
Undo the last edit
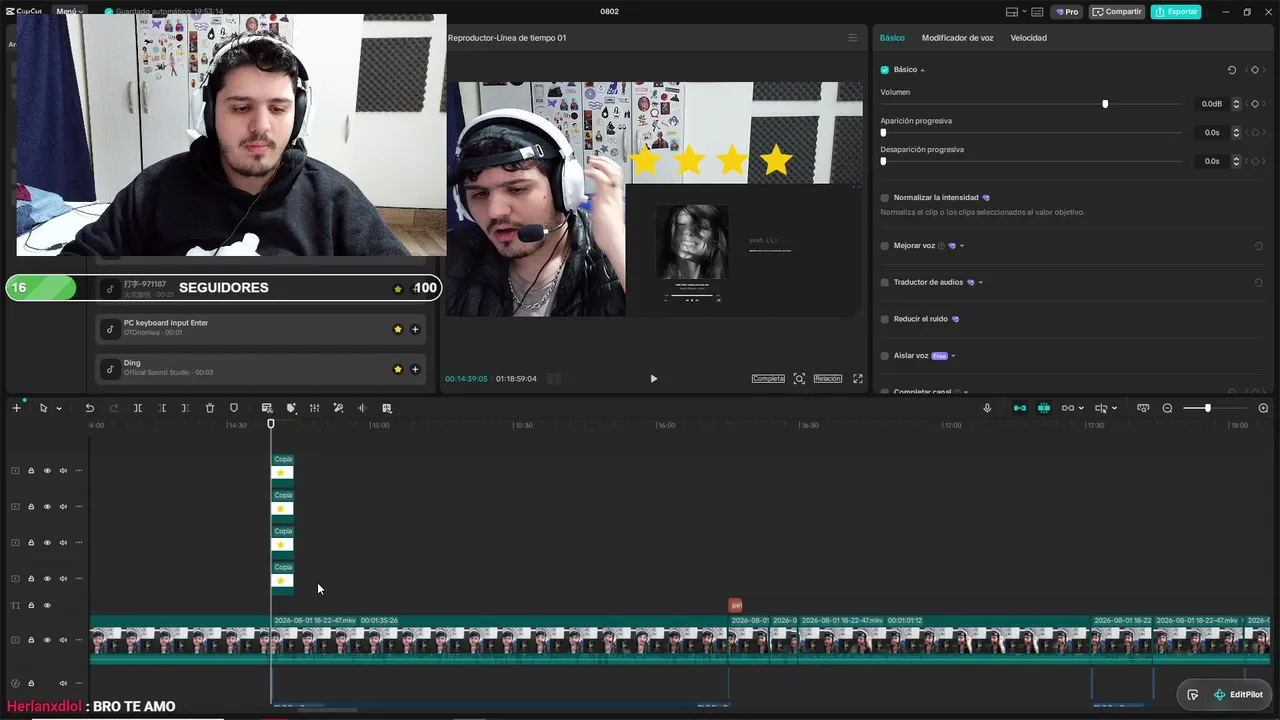tap(89, 408)
